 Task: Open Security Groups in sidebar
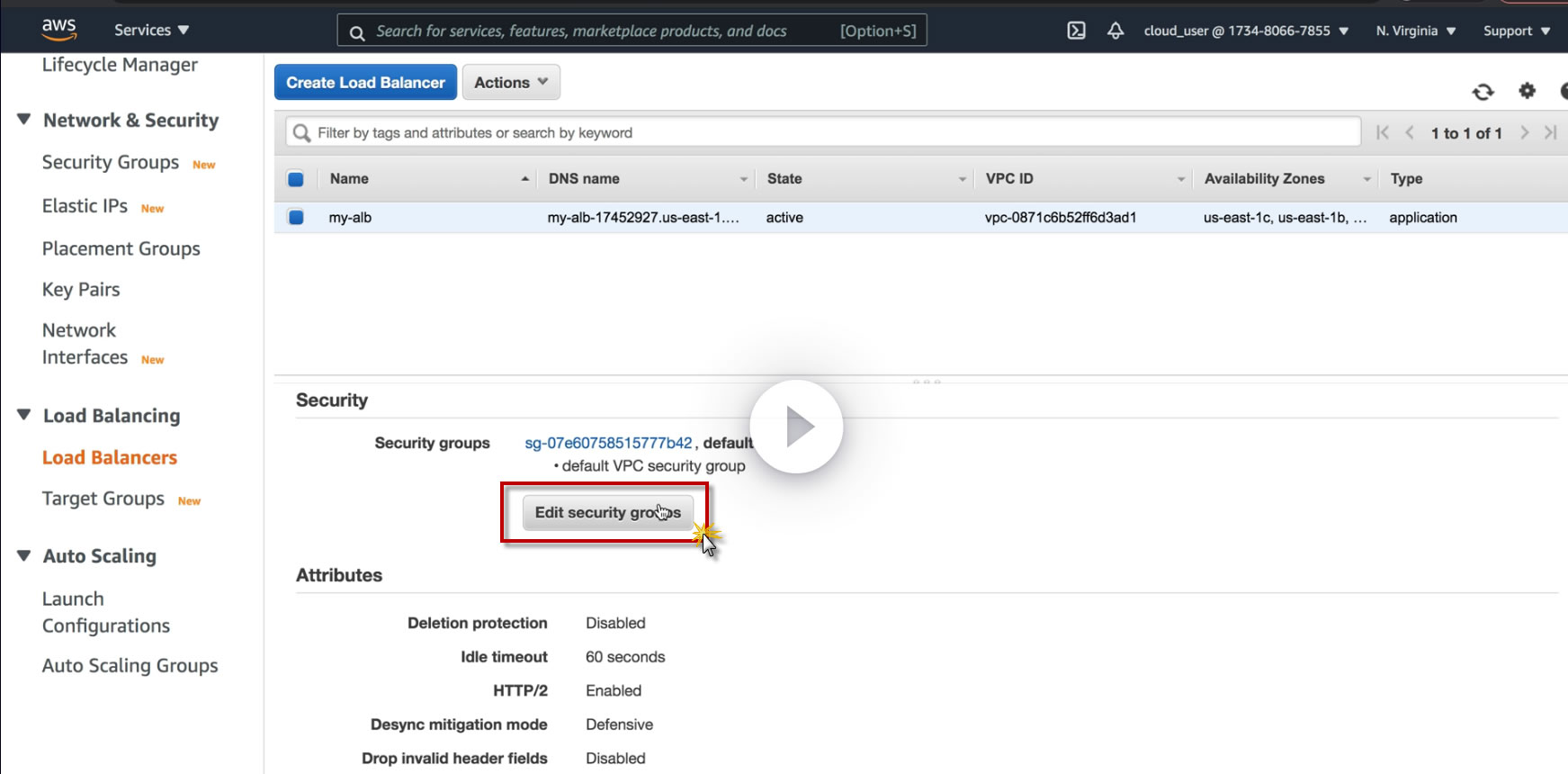click(111, 162)
